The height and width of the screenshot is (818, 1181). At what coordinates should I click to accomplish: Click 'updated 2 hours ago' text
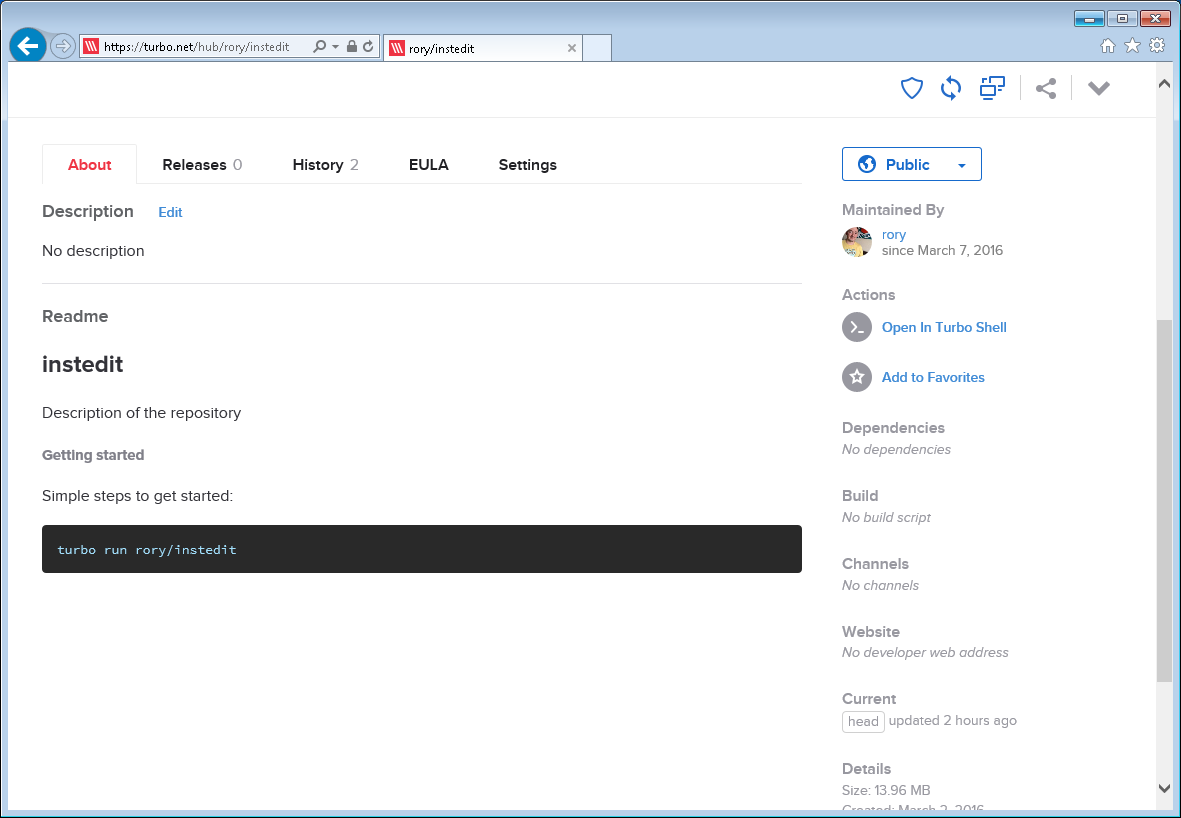coord(953,721)
